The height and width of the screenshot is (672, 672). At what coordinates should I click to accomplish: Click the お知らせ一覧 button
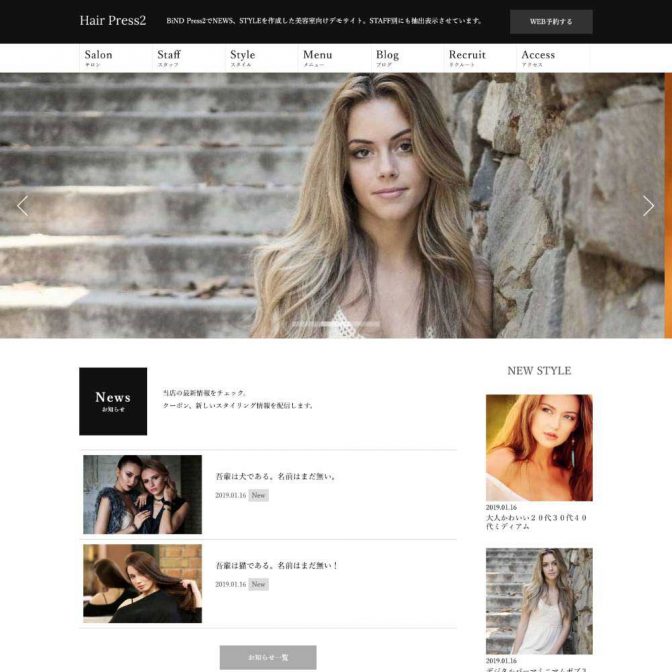tap(268, 657)
